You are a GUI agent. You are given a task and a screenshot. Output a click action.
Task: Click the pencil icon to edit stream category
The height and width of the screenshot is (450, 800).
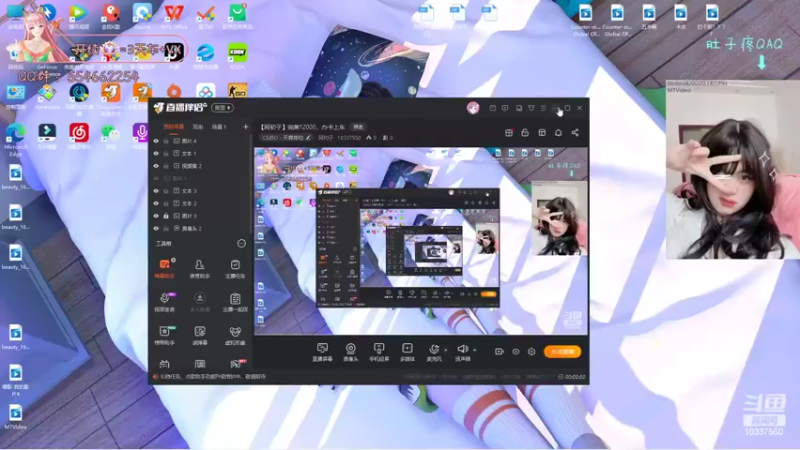coord(308,138)
